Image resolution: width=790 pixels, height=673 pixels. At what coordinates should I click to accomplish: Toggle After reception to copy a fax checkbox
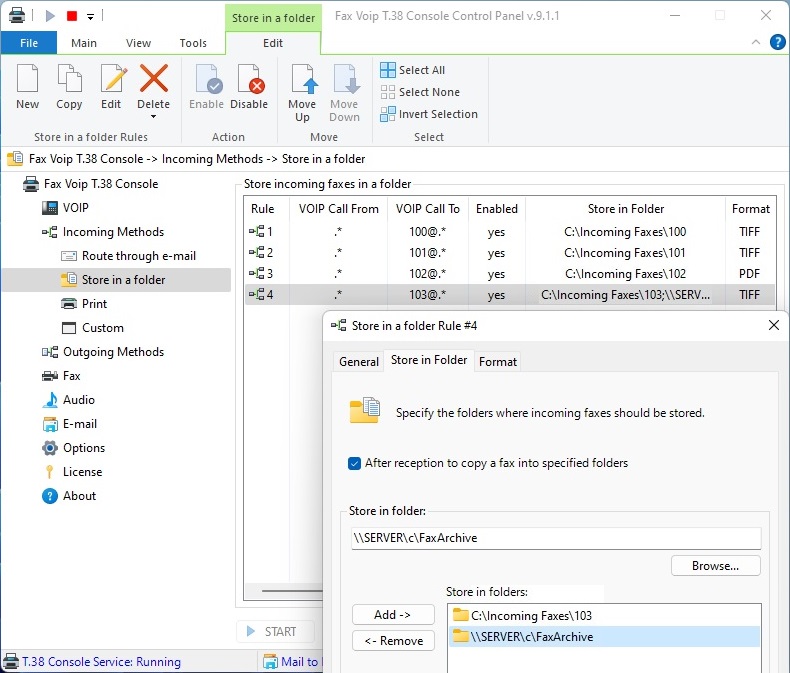coord(354,463)
